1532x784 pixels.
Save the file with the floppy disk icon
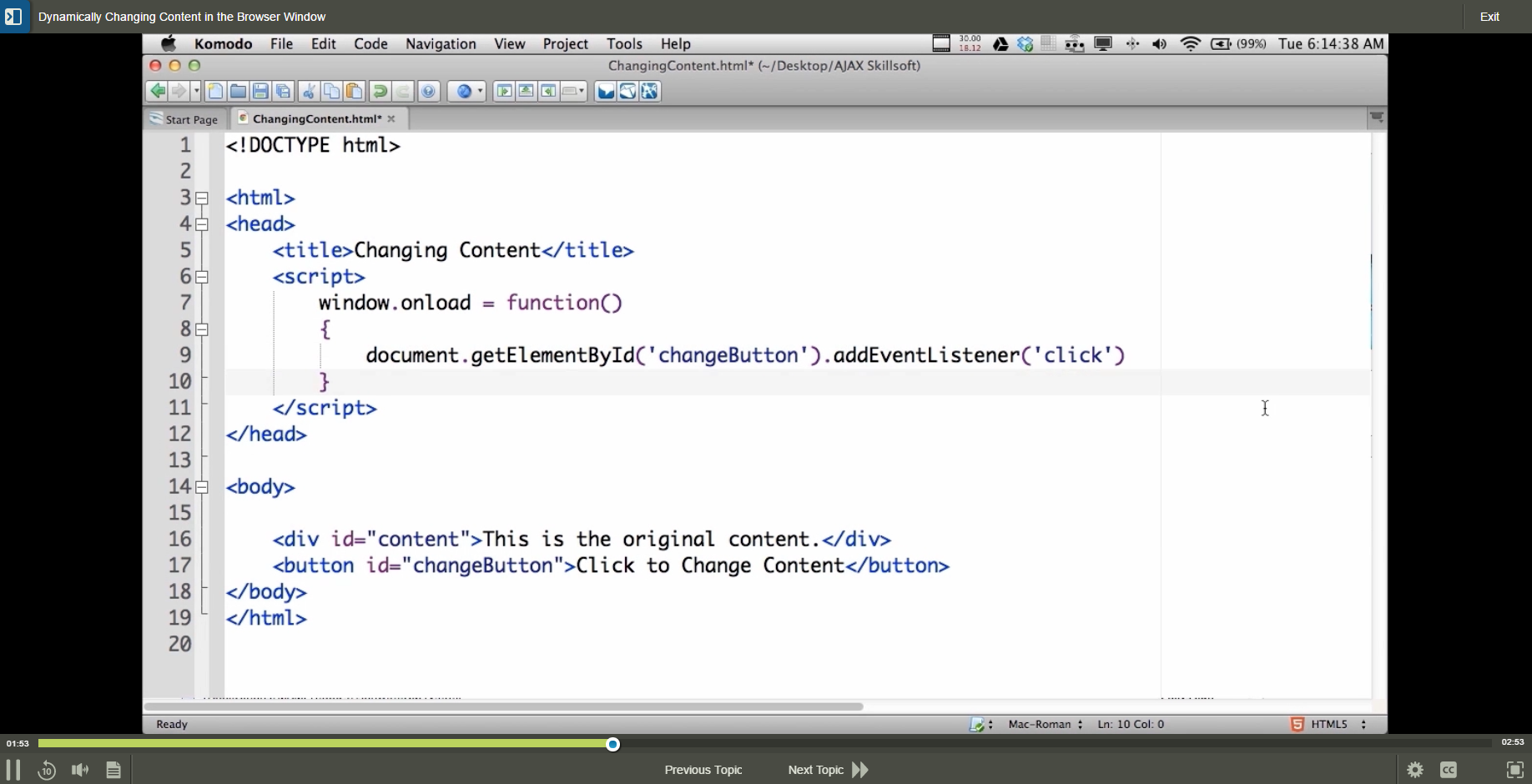(260, 92)
